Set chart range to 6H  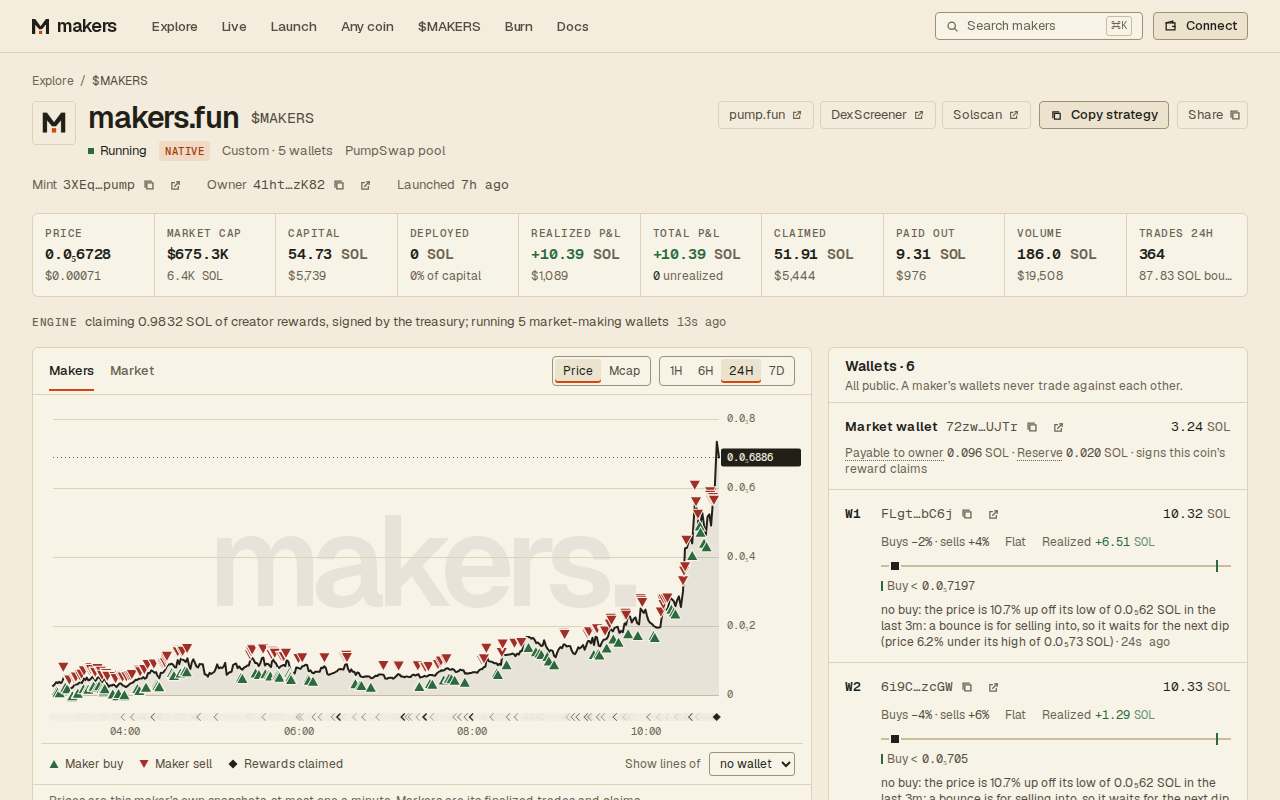coord(706,371)
